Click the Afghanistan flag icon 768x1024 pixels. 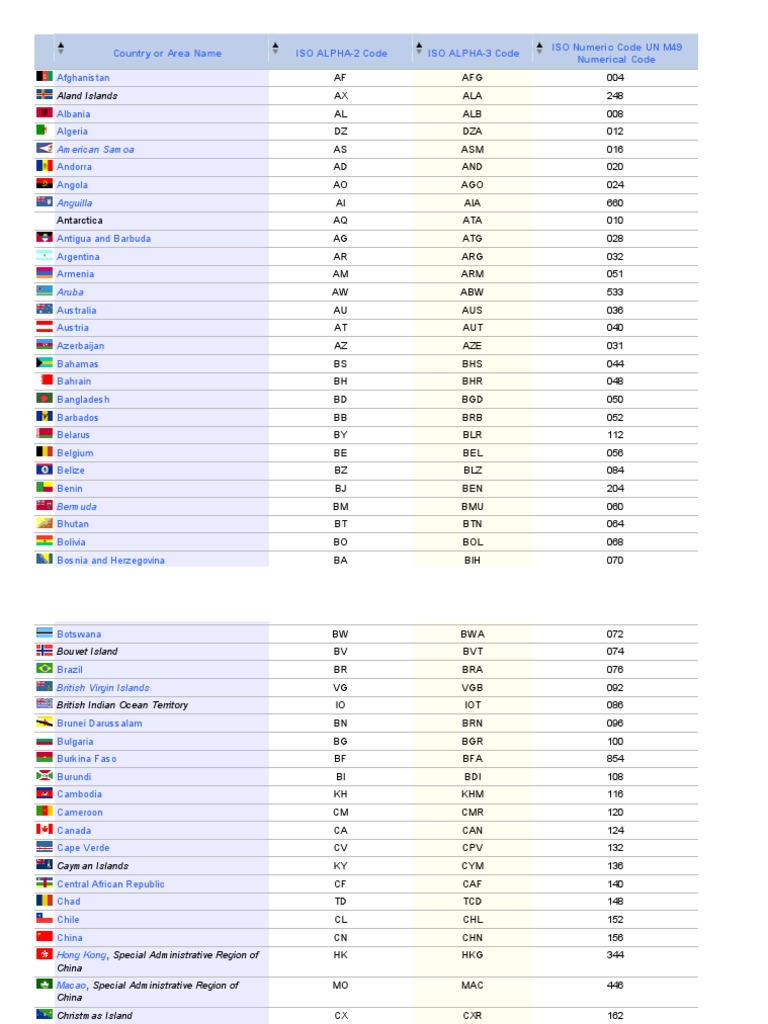click(44, 77)
